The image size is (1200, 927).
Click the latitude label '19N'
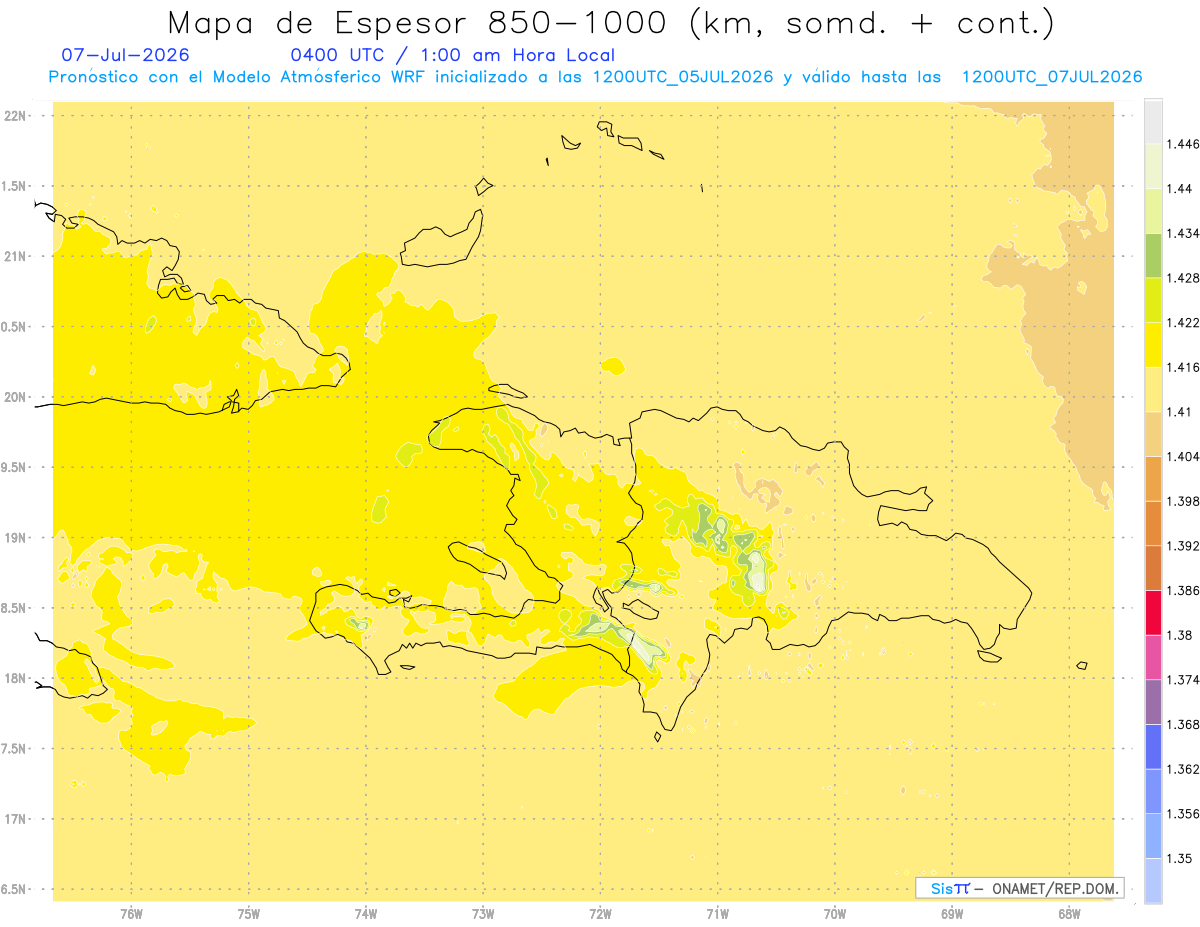click(14, 538)
